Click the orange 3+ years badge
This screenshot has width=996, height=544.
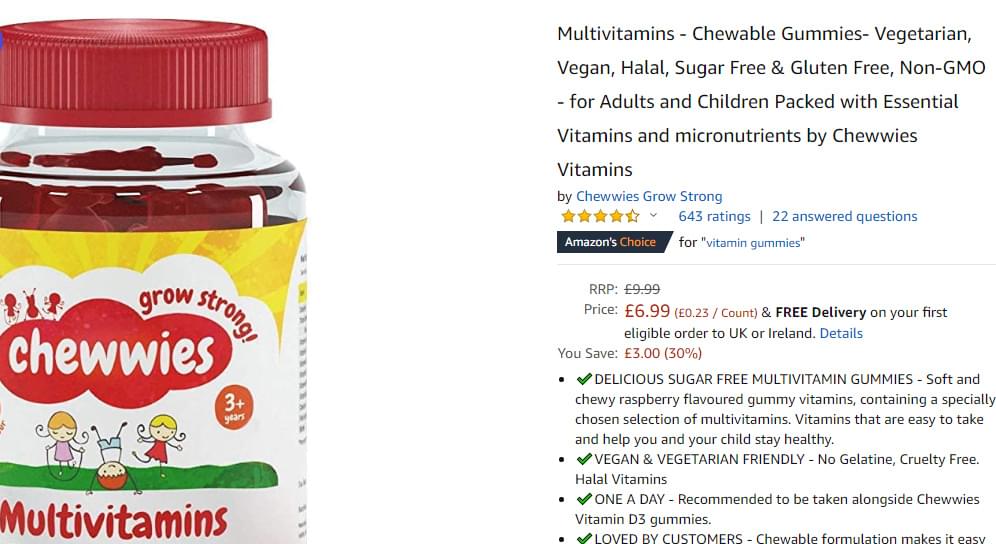(234, 408)
